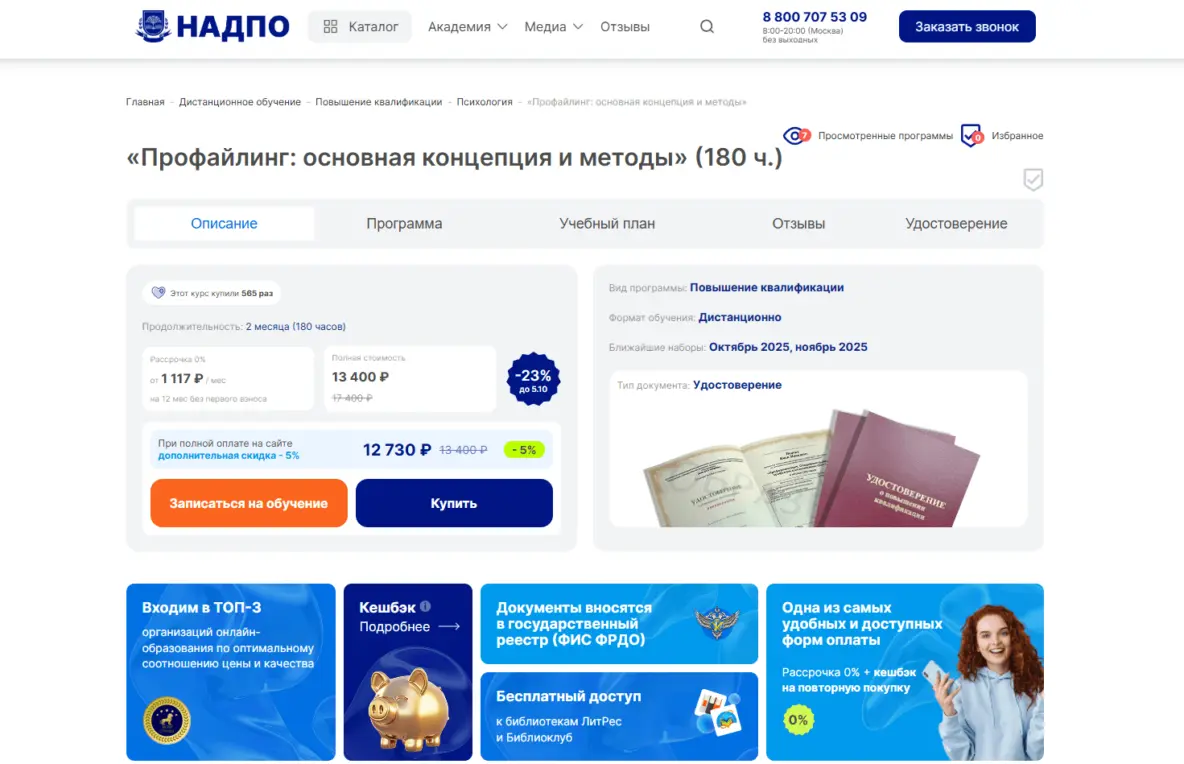Viewport: 1184px width, 764px height.
Task: Open the Учебный план tab
Action: [607, 223]
